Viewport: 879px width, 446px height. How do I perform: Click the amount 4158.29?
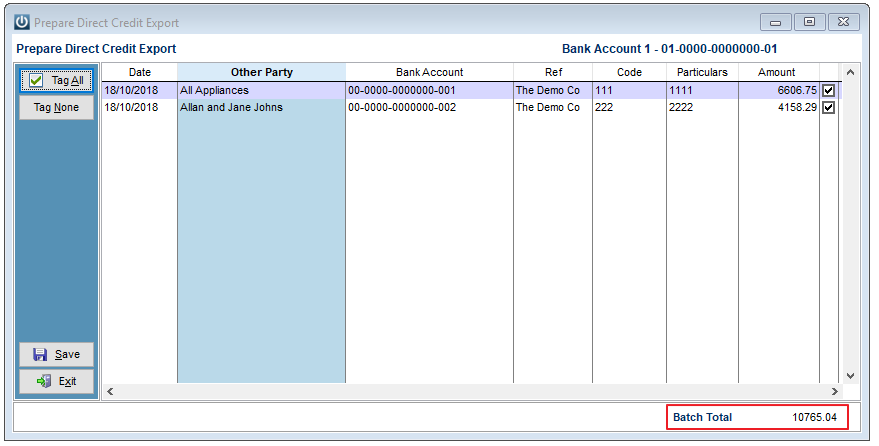[x=779, y=107]
